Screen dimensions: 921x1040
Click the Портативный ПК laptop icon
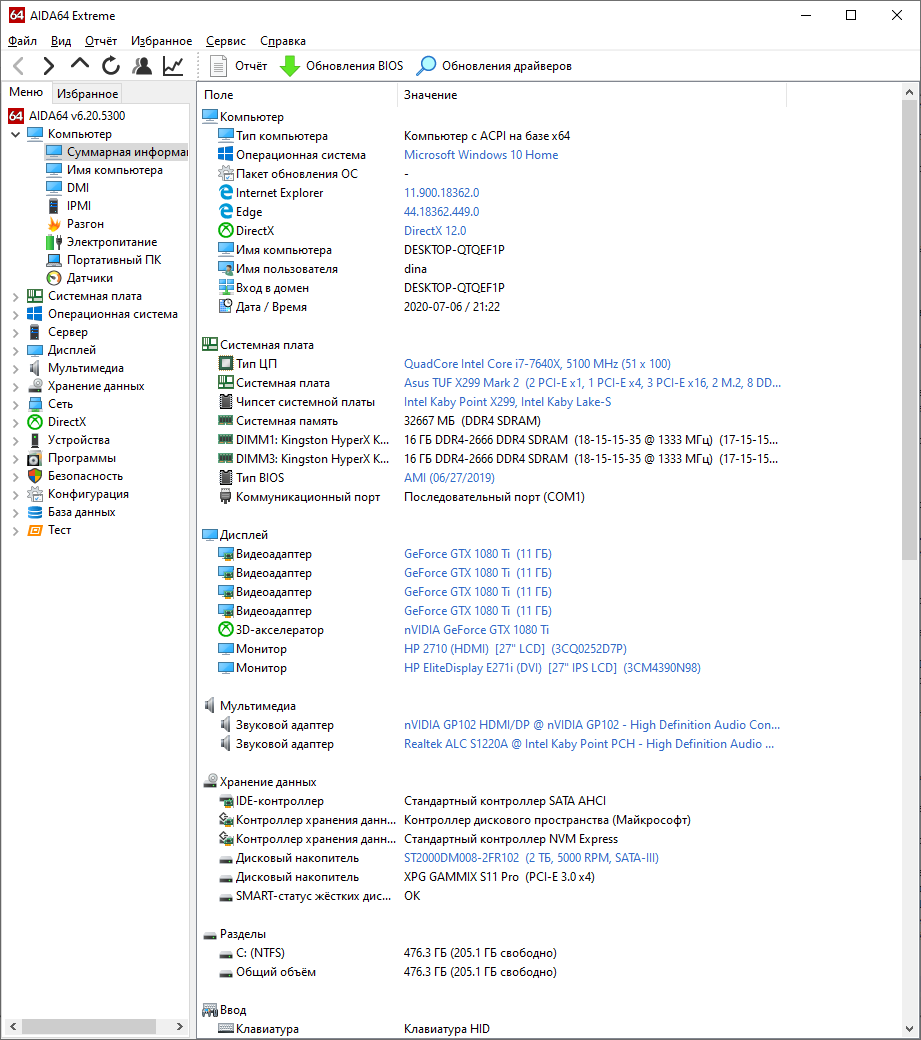54,260
